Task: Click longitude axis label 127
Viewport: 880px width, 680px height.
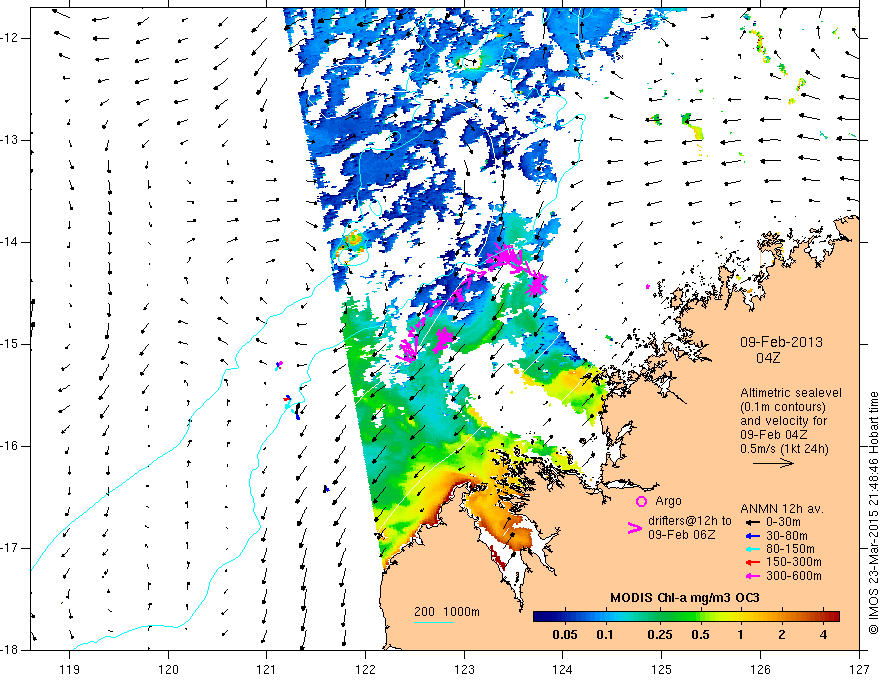Action: [859, 669]
